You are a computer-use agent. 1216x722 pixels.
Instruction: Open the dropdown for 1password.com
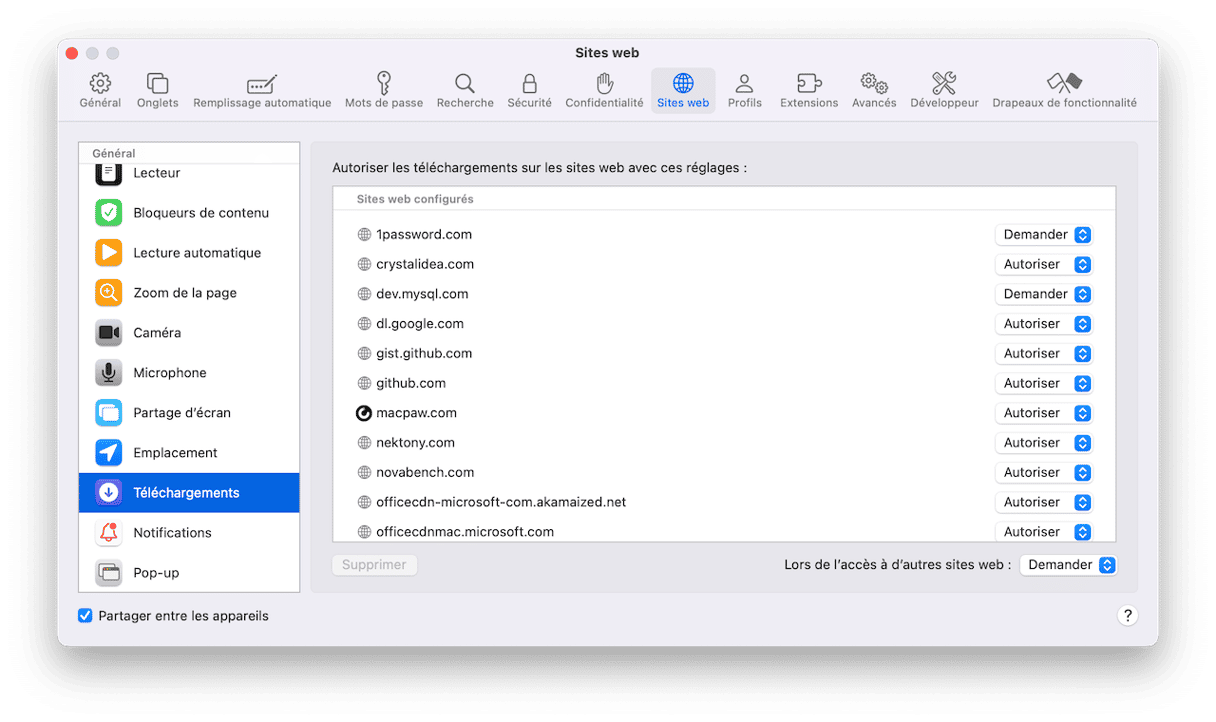coord(1043,235)
